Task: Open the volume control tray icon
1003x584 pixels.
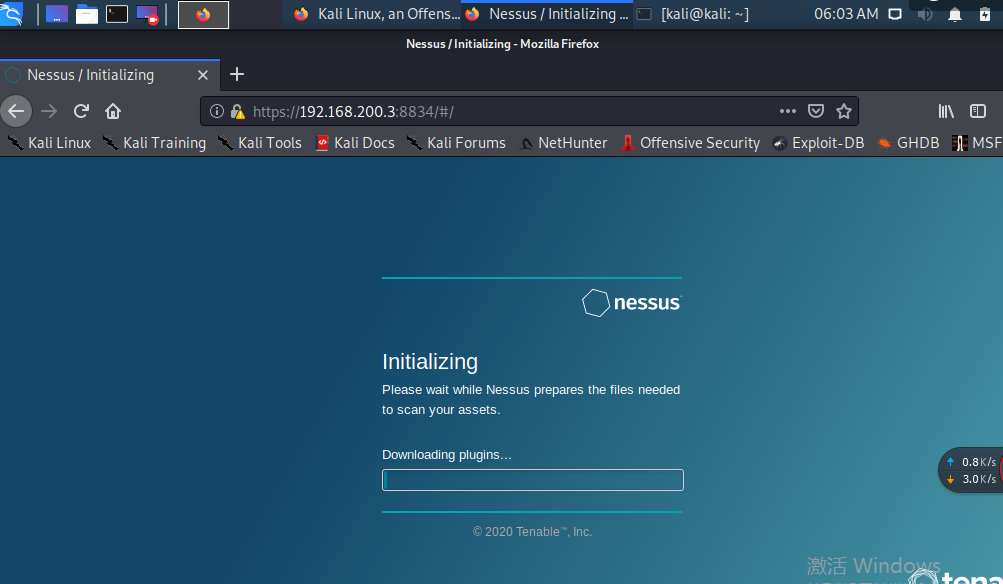Action: 925,14
